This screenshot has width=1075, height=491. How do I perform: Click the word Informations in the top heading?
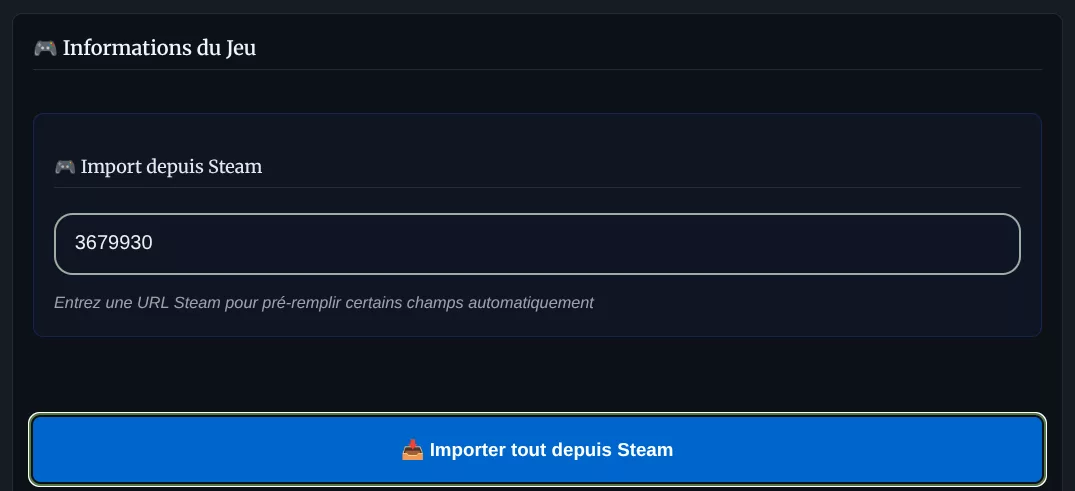[120, 48]
